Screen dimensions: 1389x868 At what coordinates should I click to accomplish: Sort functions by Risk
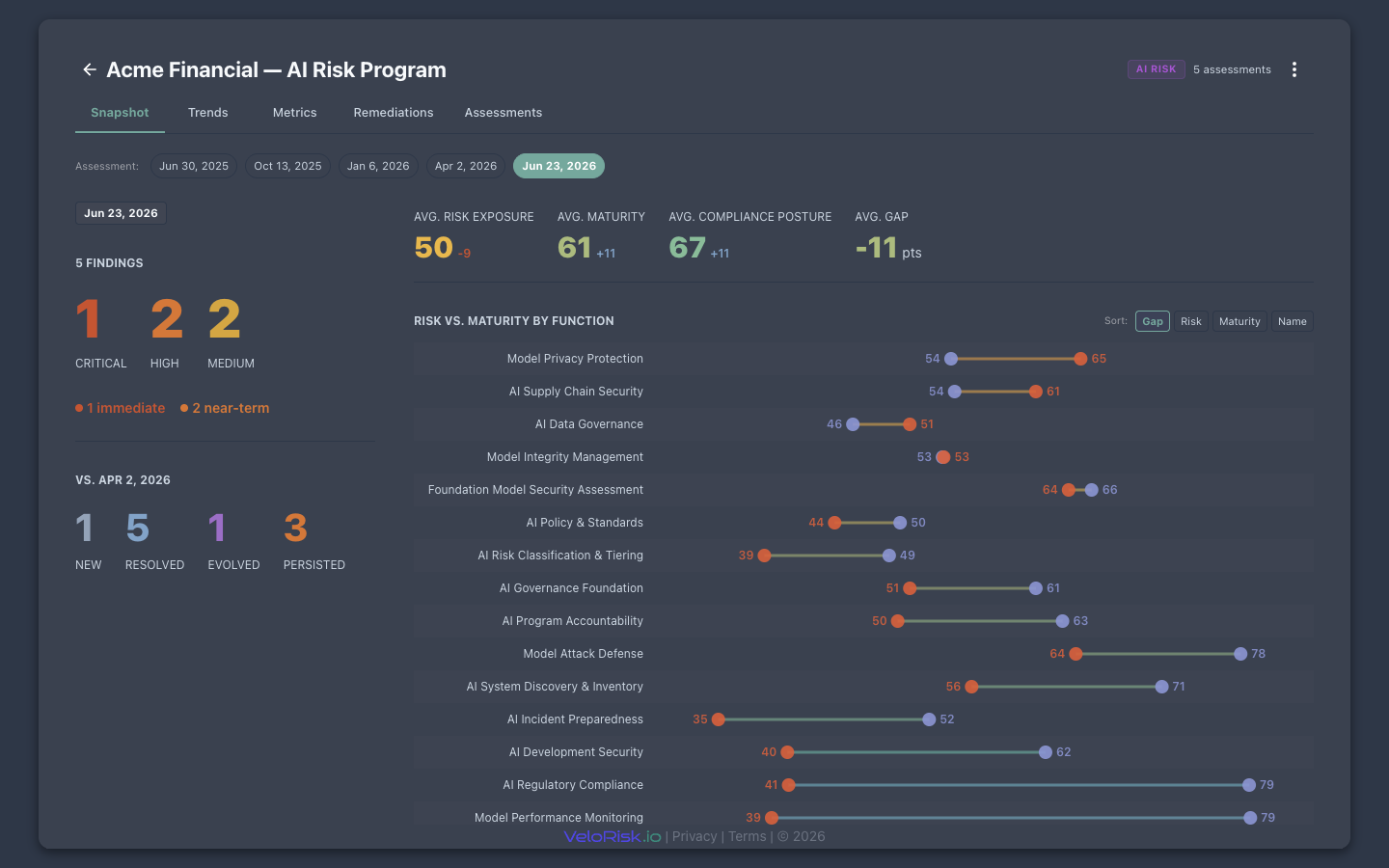click(x=1191, y=321)
